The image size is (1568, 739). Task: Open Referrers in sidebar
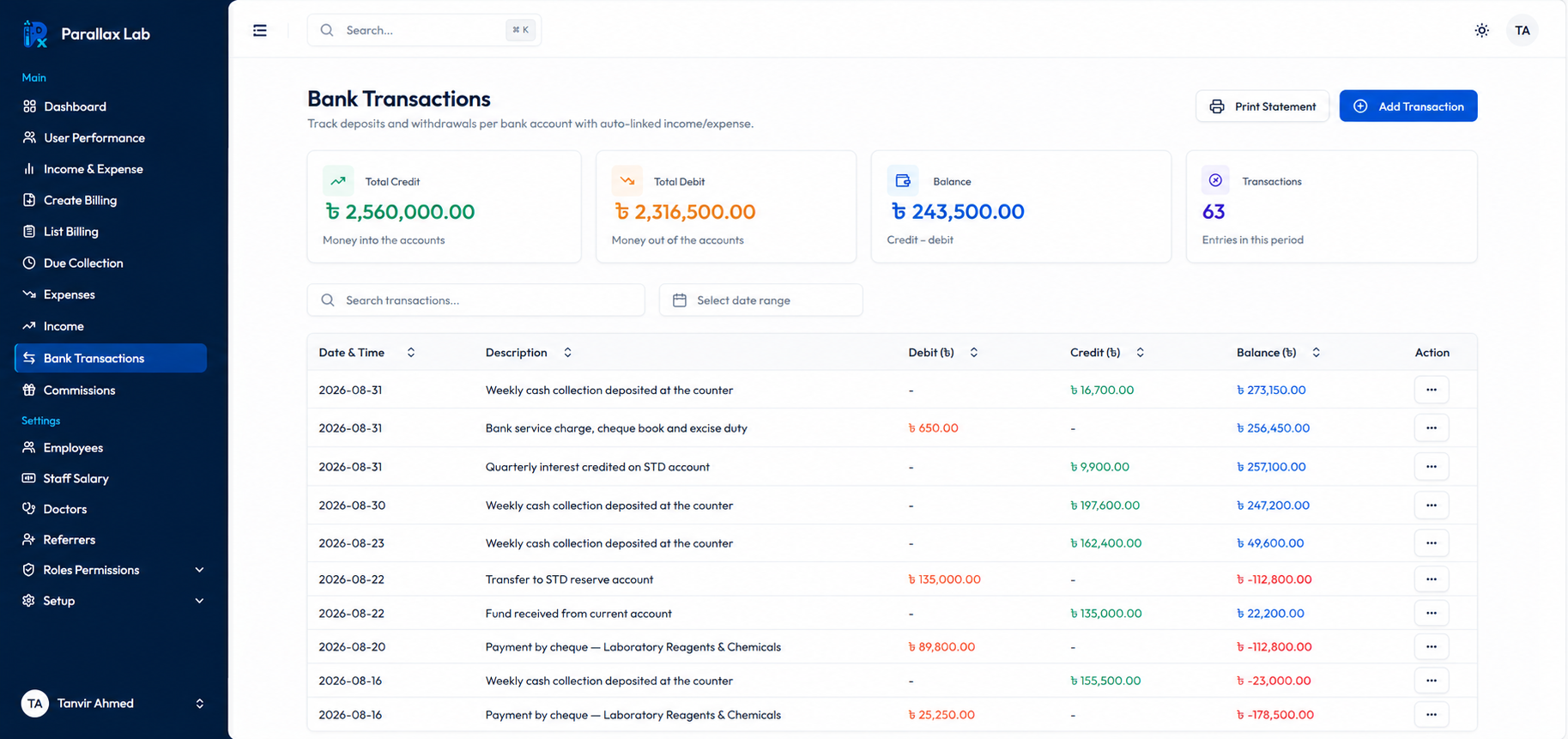coord(111,540)
